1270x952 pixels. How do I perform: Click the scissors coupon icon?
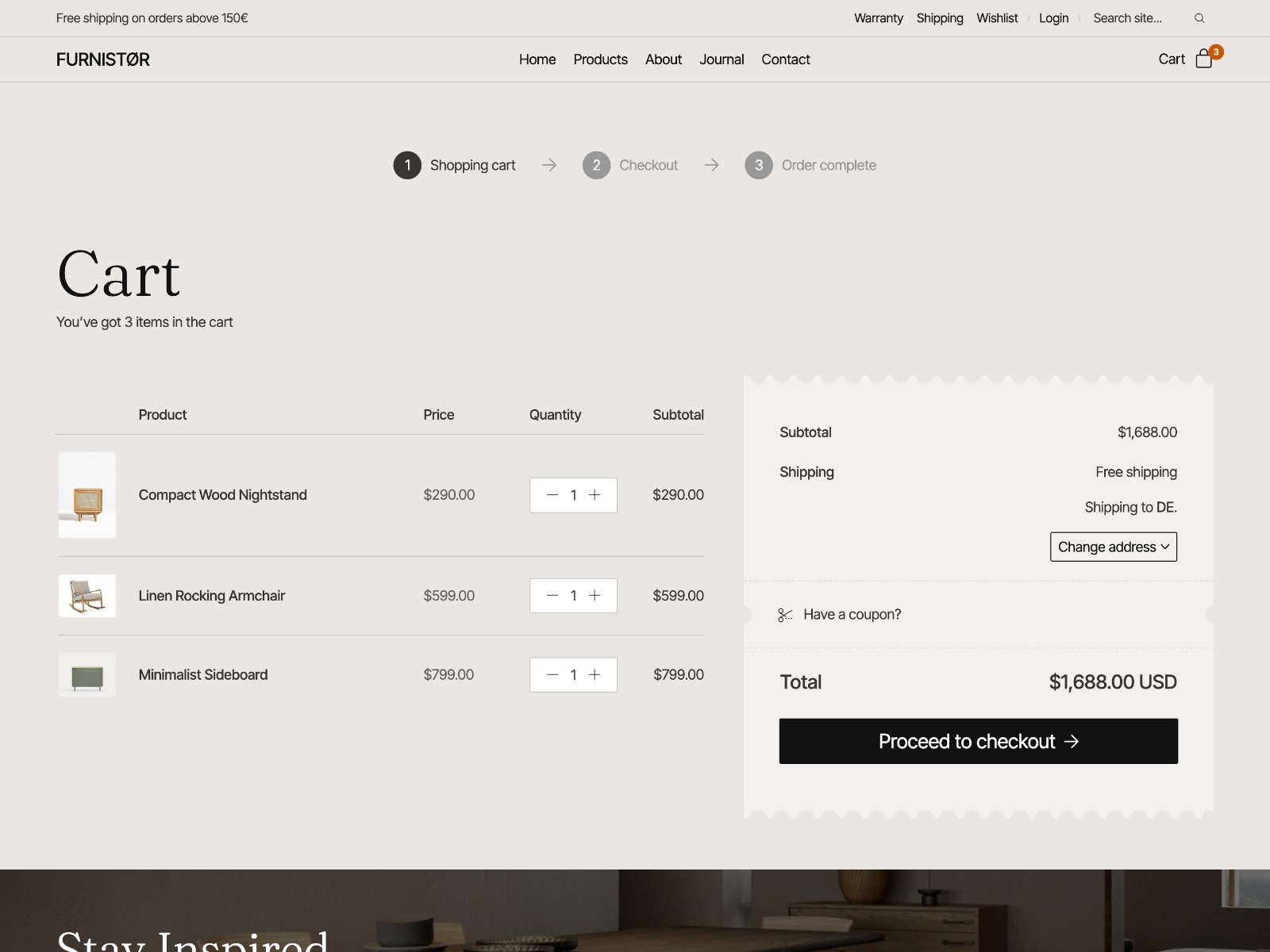pos(785,615)
